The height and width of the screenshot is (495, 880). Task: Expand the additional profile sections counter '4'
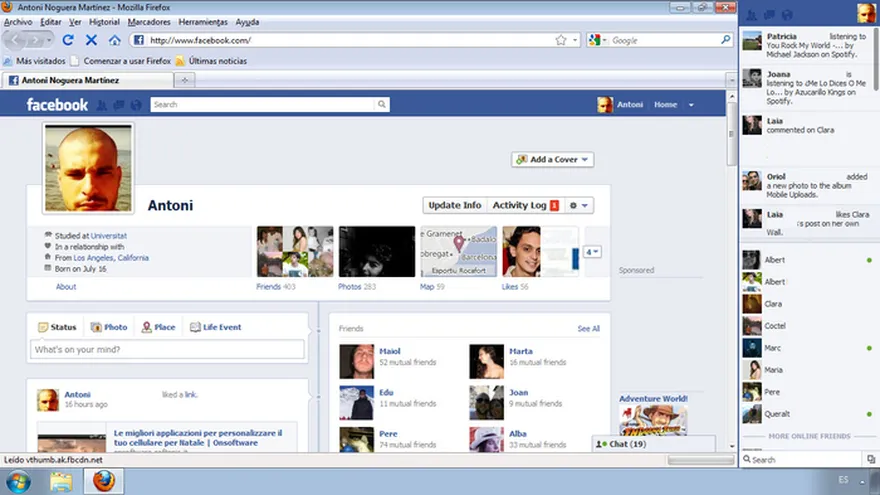tap(592, 252)
